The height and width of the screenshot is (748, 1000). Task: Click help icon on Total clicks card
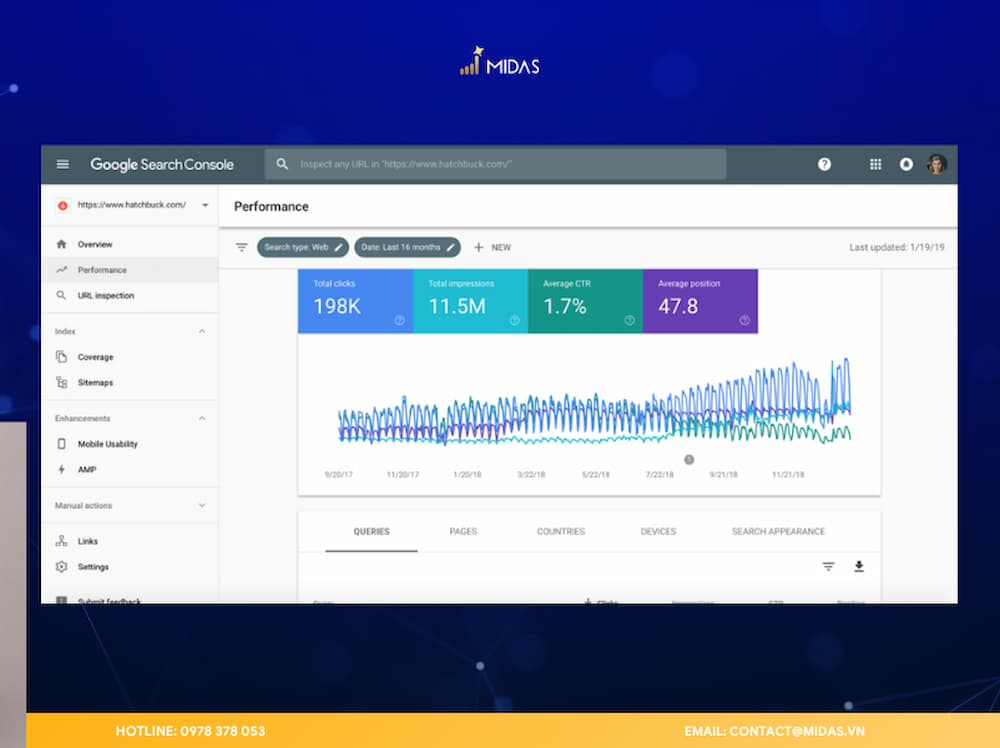click(x=399, y=320)
